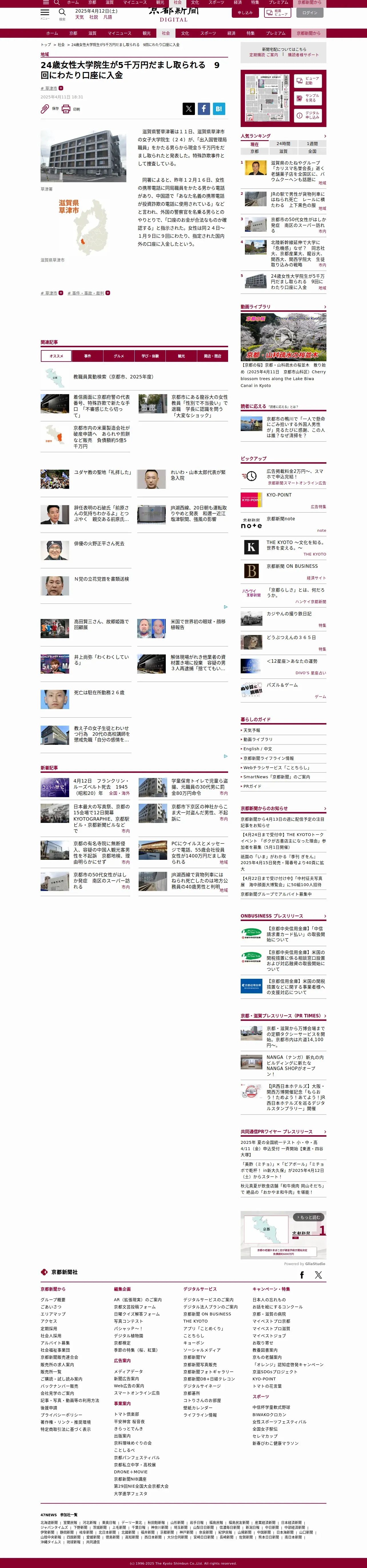Select グルメ related articles tab
This screenshot has width=367, height=1568.
pos(119,356)
